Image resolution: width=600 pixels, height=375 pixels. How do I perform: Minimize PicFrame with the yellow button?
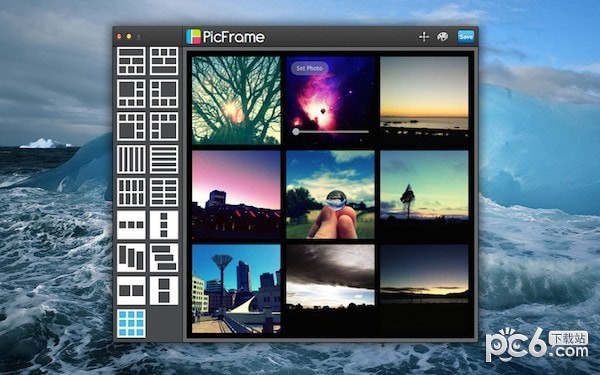(x=129, y=36)
